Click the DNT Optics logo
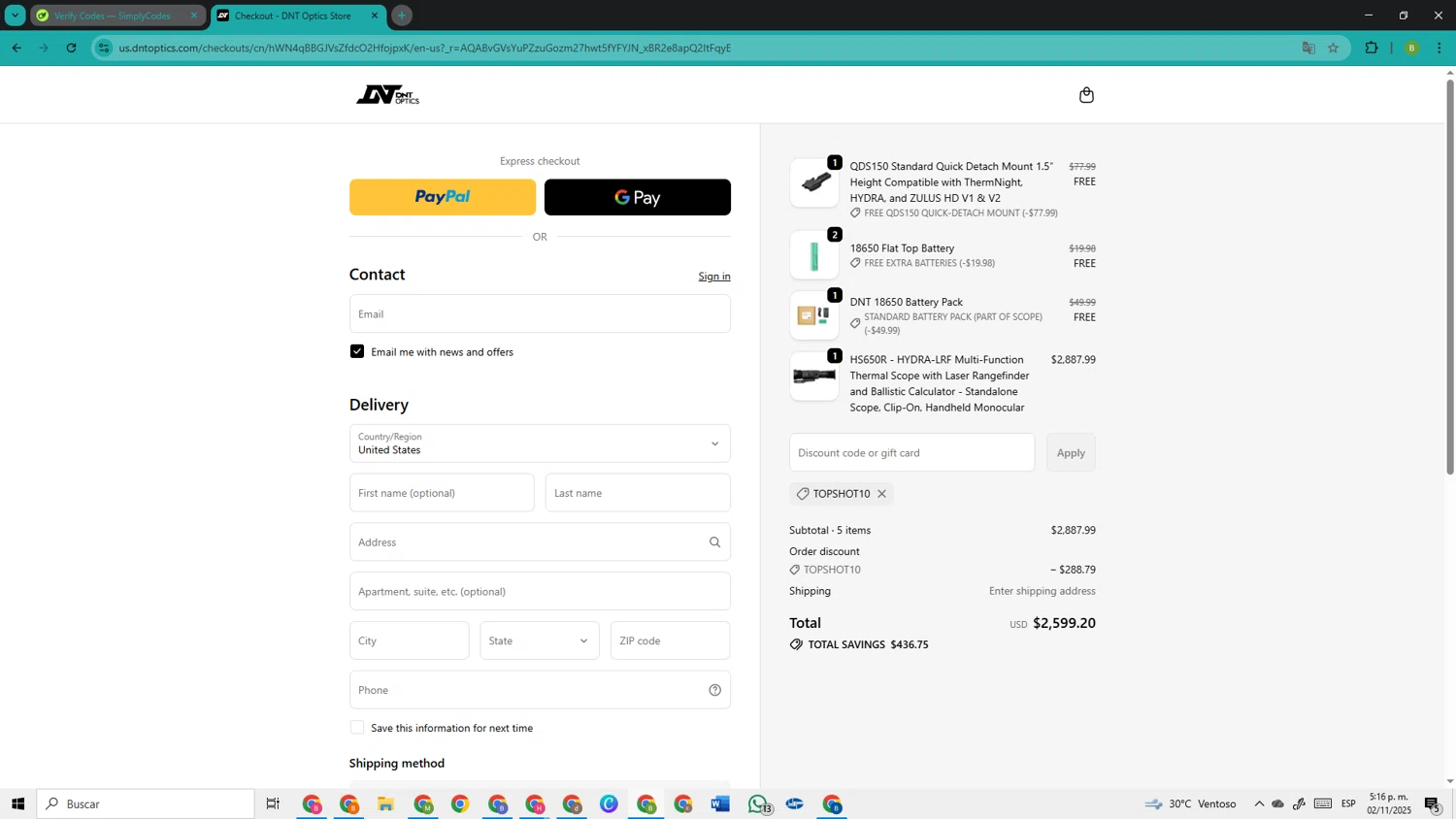This screenshot has width=1456, height=819. click(x=387, y=95)
